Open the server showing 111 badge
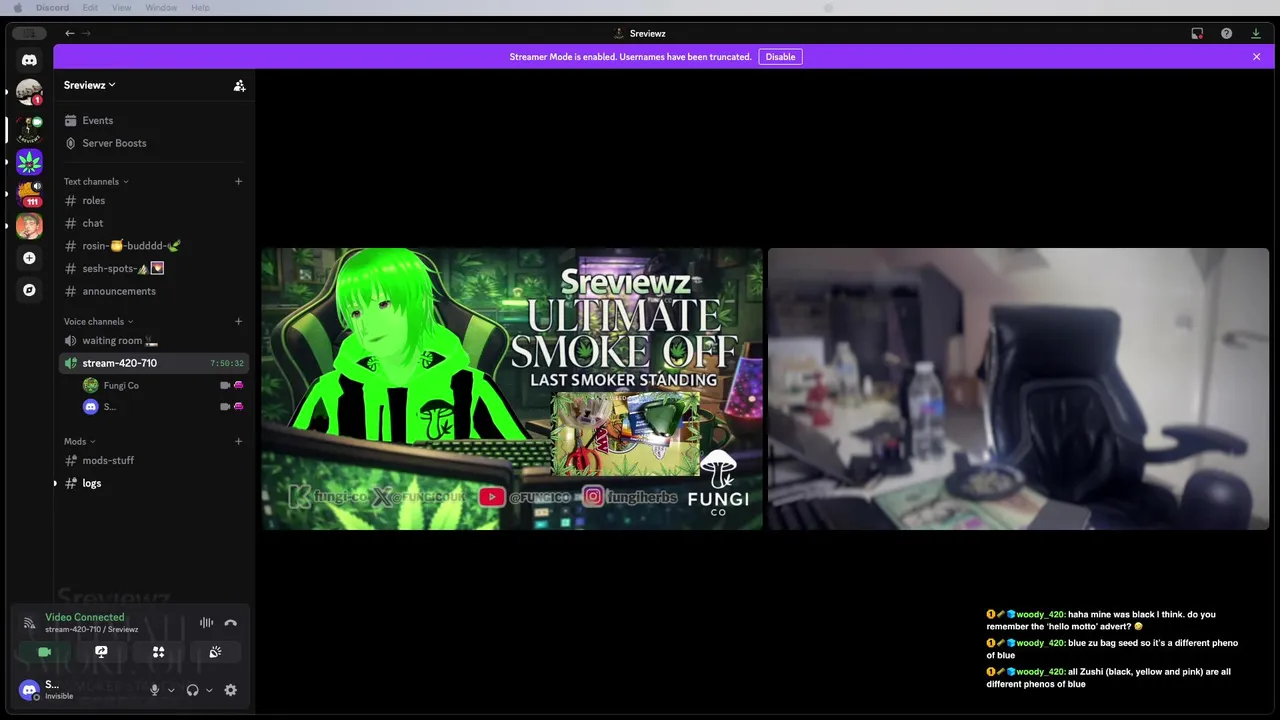 click(29, 193)
